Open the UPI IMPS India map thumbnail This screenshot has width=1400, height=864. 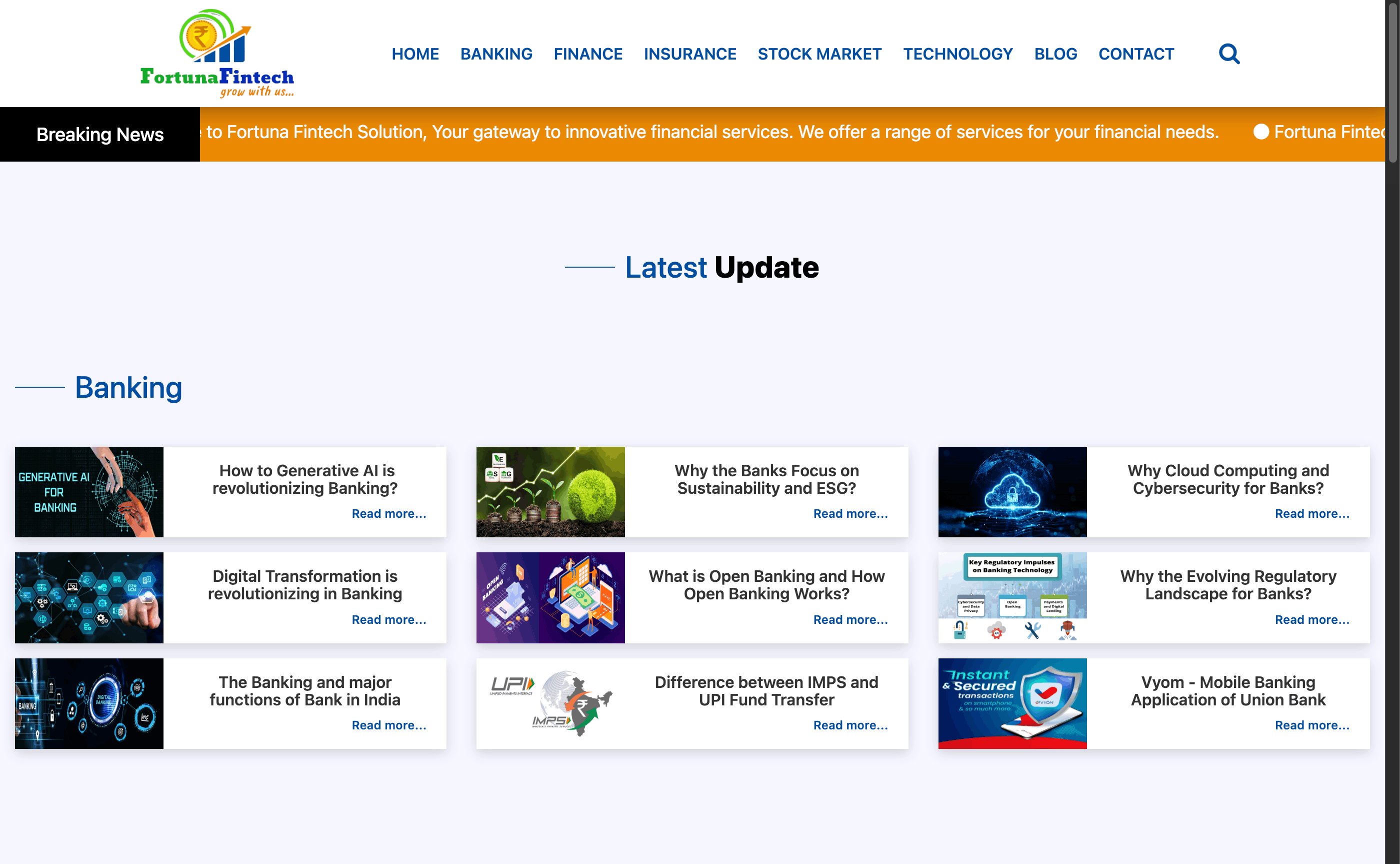(x=550, y=703)
